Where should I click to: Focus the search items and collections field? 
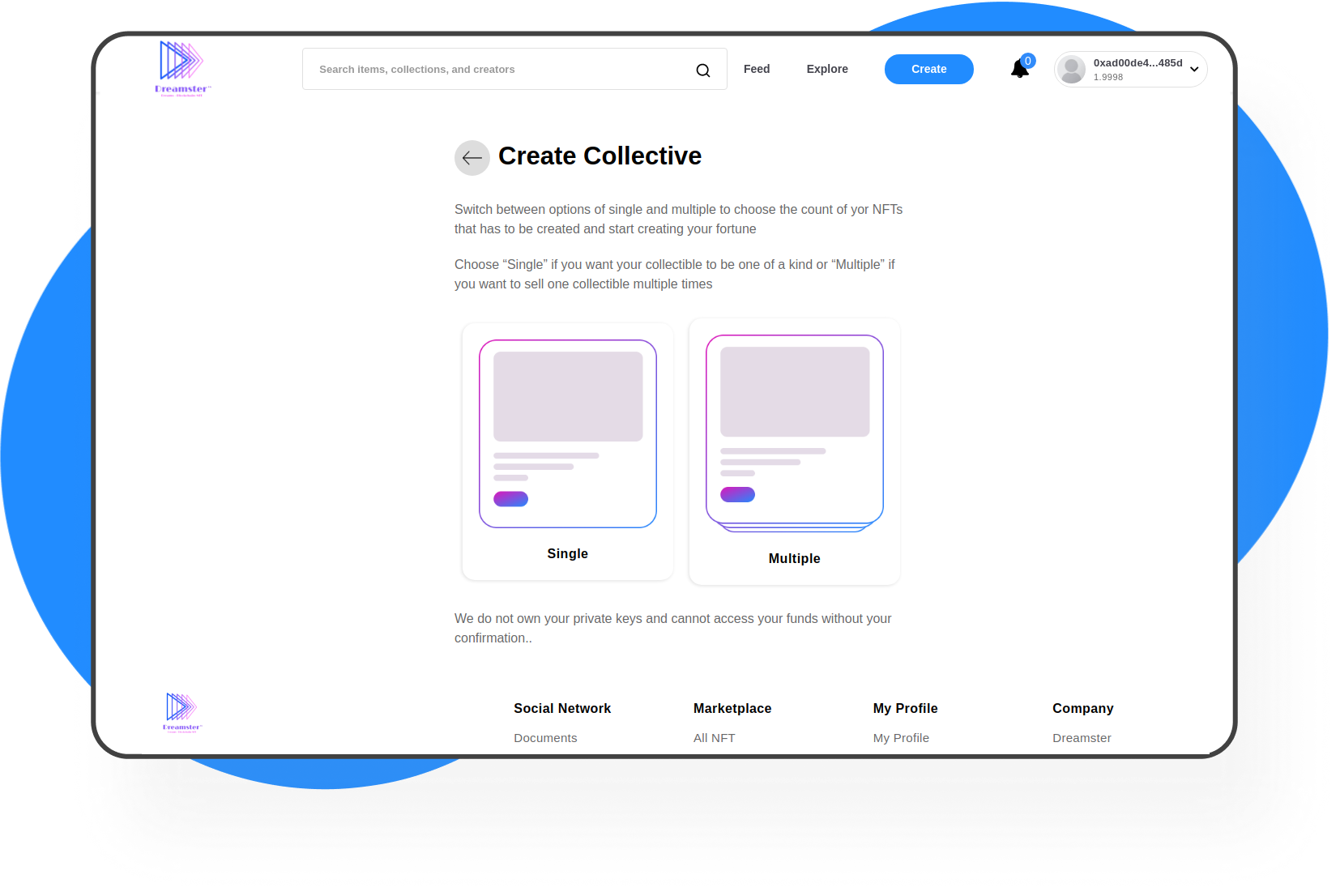point(514,69)
